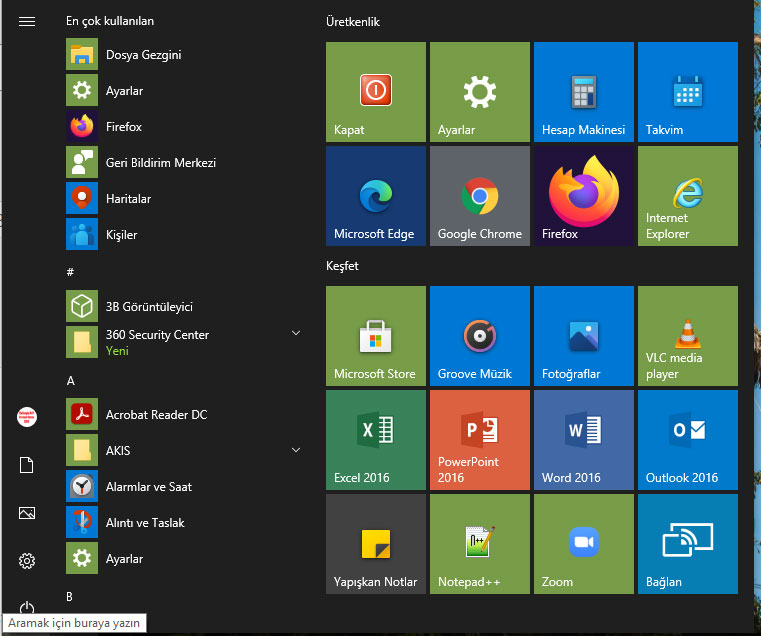The height and width of the screenshot is (636, 761).
Task: Open Kişiler people app
Action: [x=184, y=234]
